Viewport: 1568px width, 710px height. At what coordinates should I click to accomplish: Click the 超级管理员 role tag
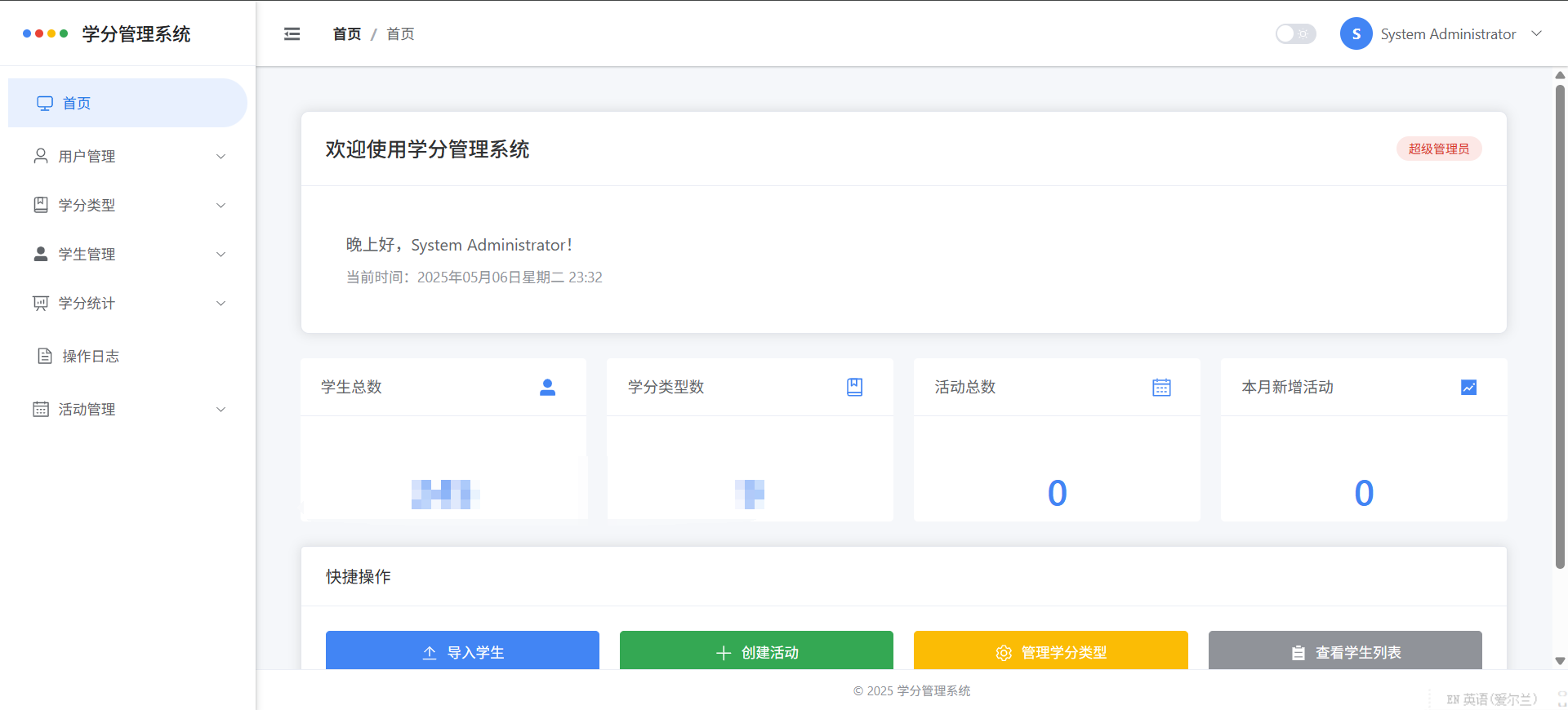pyautogui.click(x=1439, y=149)
